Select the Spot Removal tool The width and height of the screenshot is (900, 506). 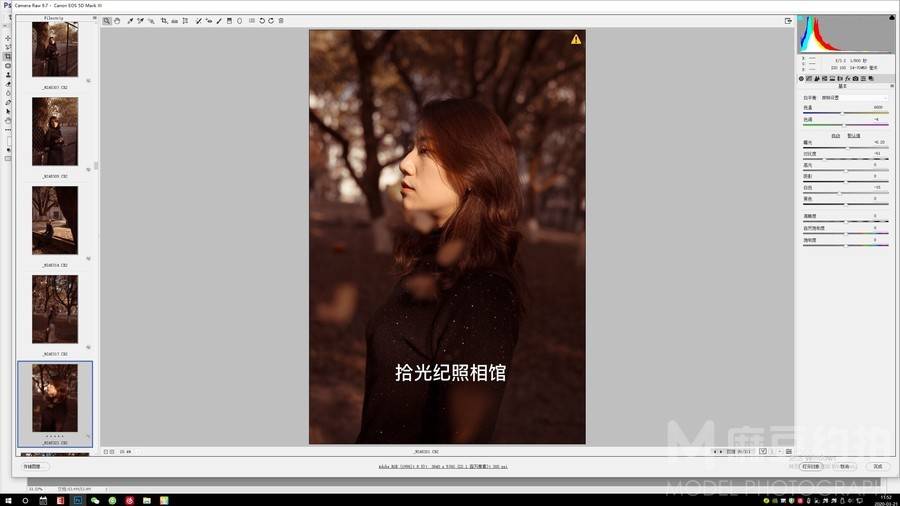point(199,21)
